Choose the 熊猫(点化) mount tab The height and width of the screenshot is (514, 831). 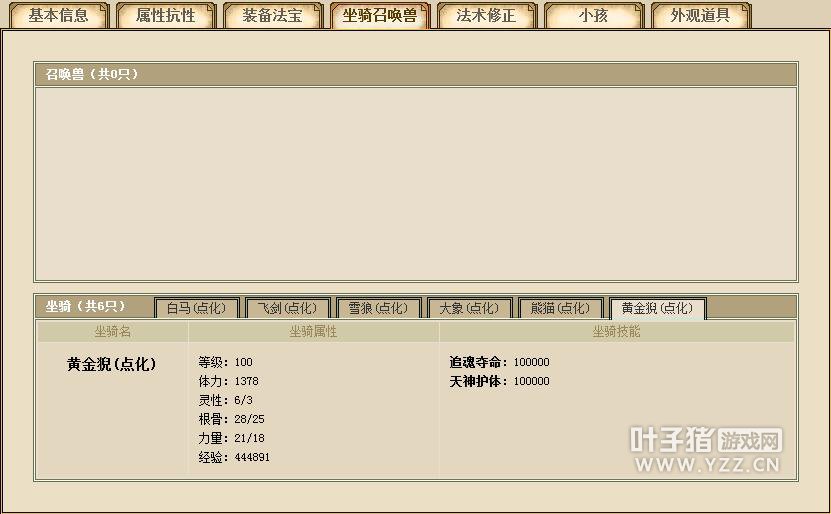click(x=560, y=308)
